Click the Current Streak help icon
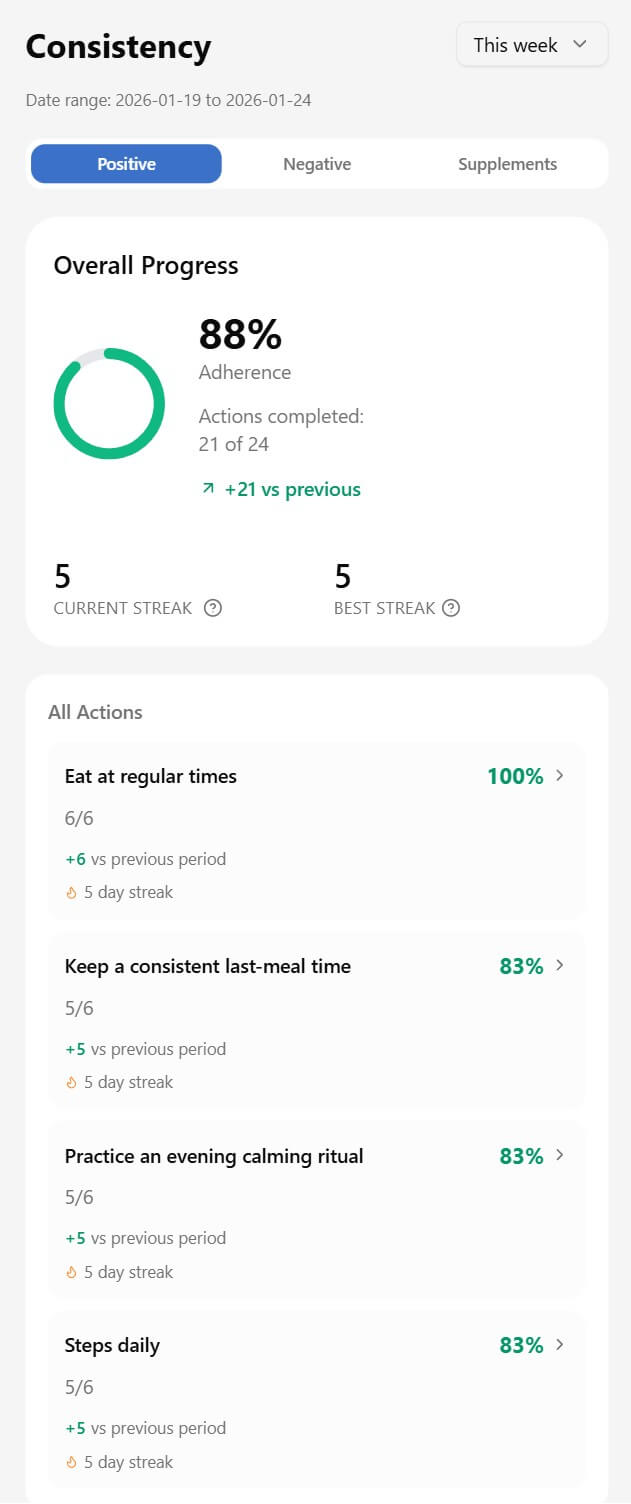631x1504 pixels. (x=213, y=608)
